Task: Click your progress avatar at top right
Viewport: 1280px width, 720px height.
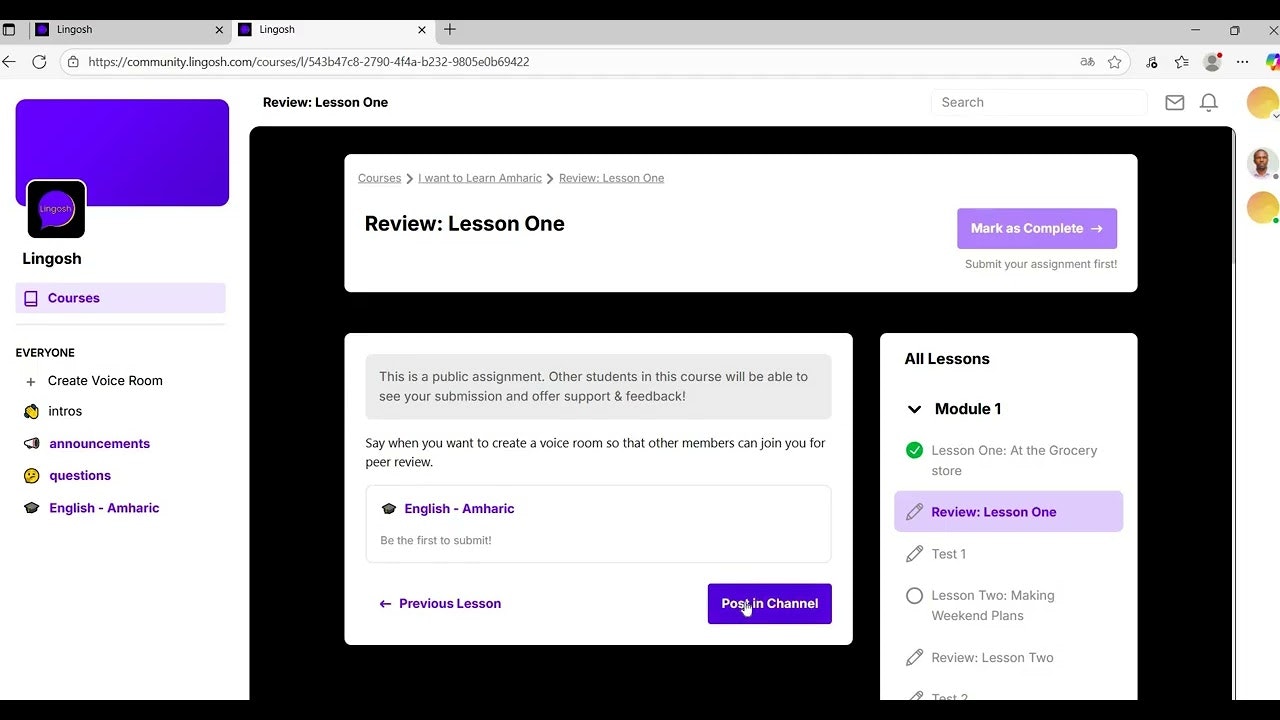Action: [1262, 102]
